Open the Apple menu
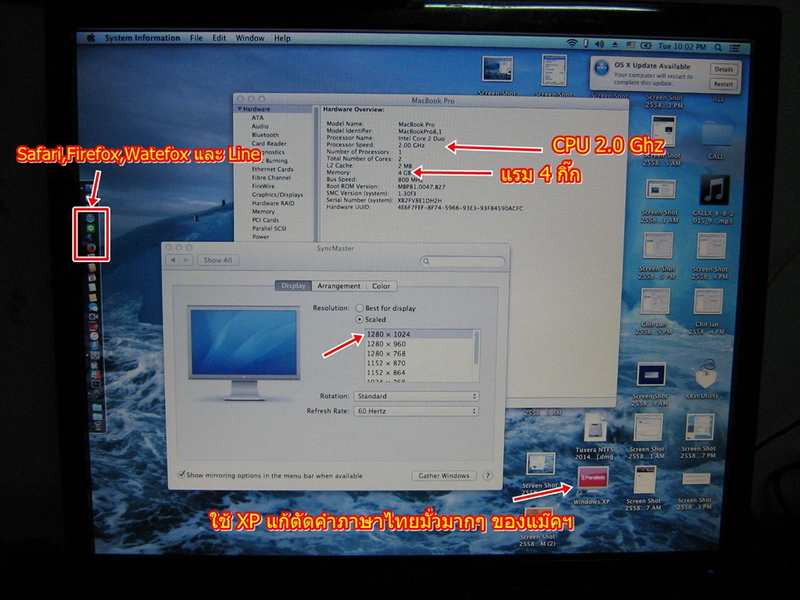 click(x=91, y=38)
